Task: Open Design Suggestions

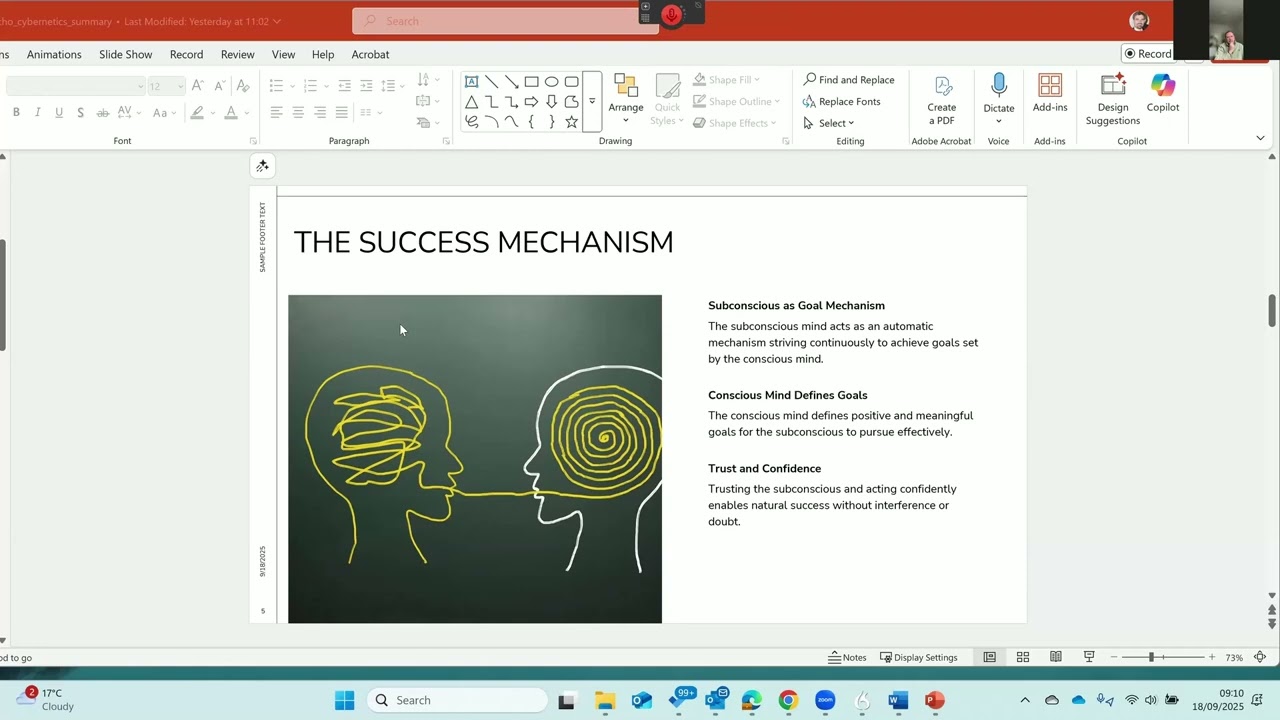Action: 1113,100
